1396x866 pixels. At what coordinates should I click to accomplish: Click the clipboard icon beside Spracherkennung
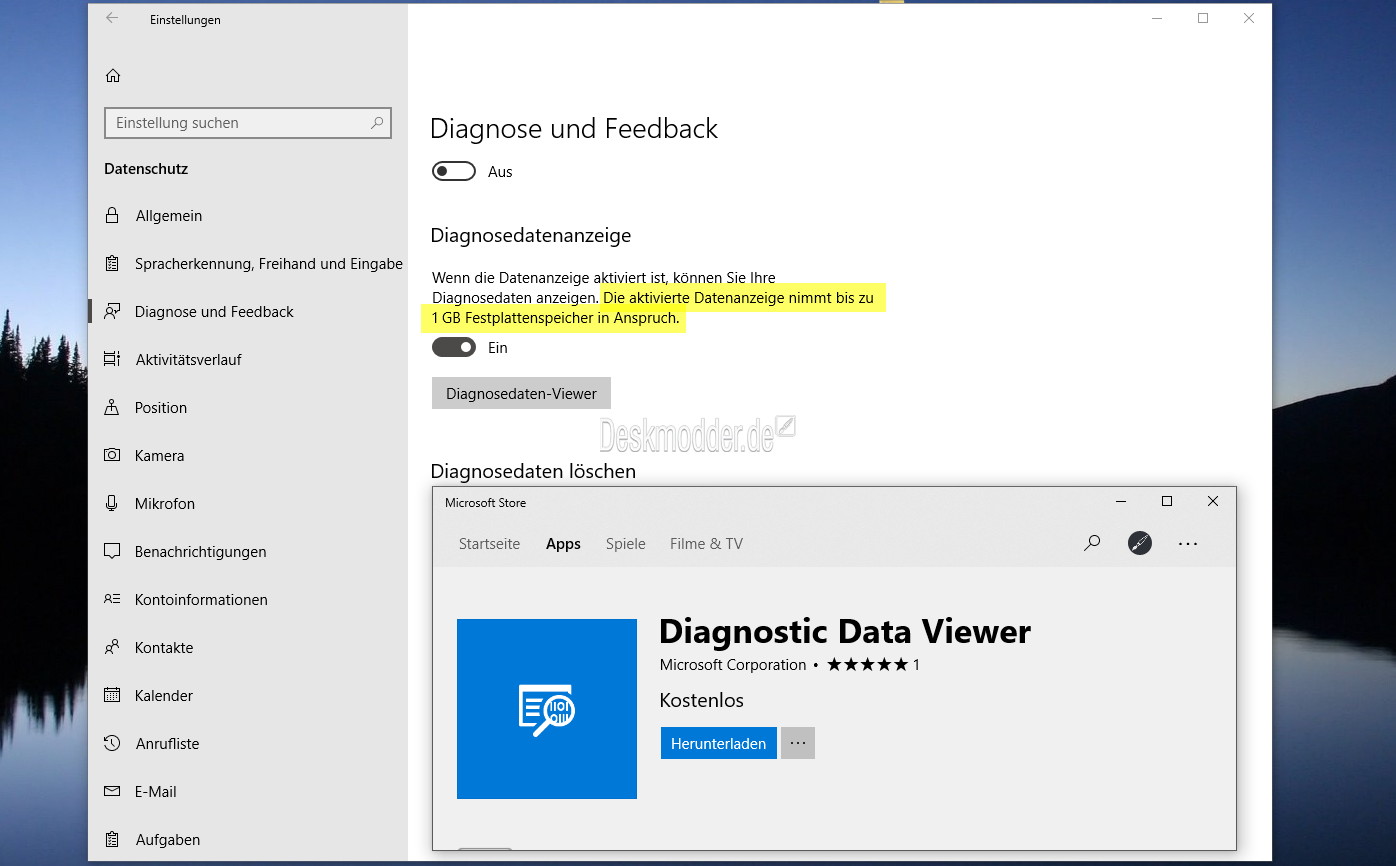tap(113, 263)
